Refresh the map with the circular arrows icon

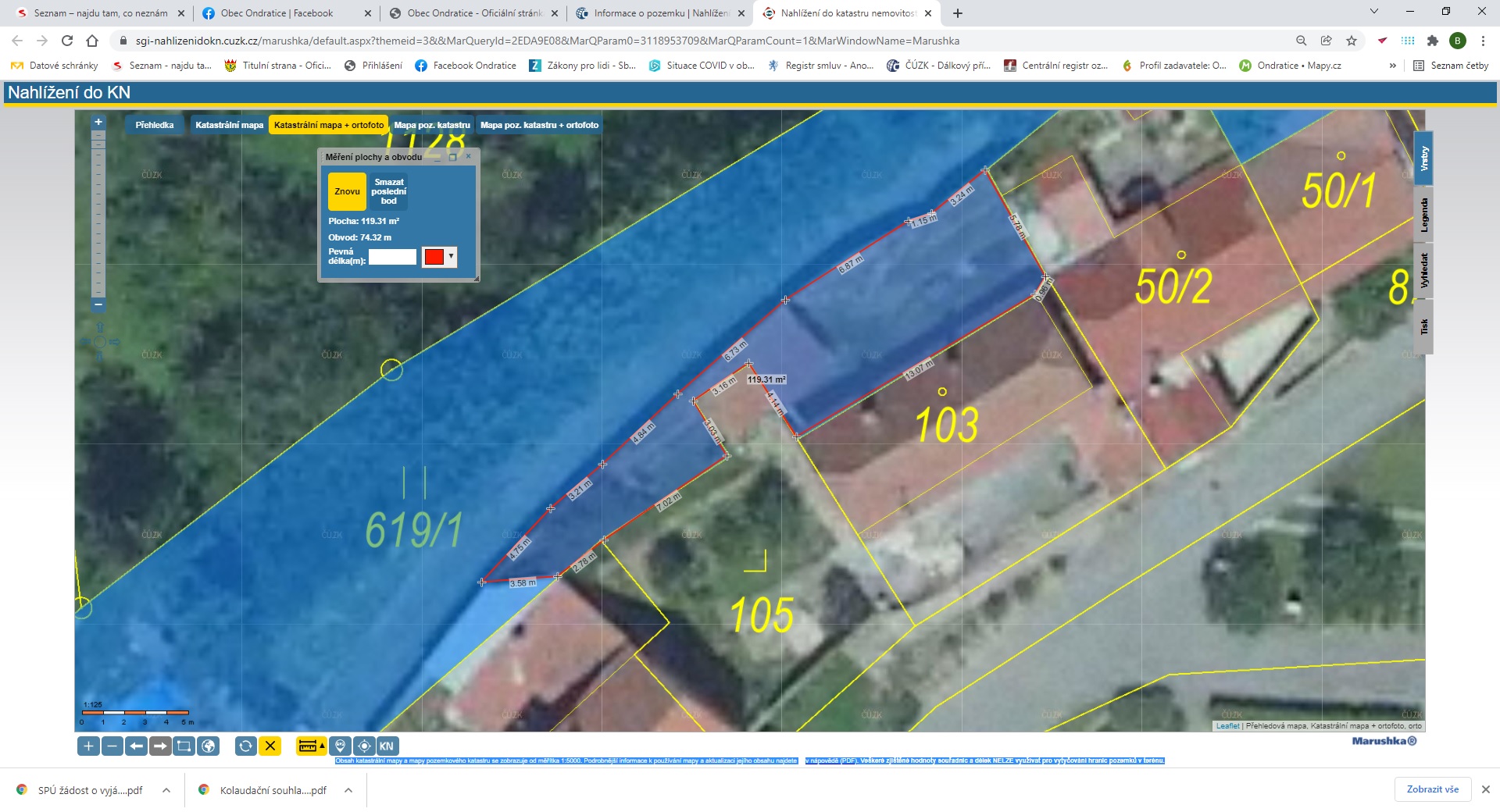pyautogui.click(x=245, y=746)
